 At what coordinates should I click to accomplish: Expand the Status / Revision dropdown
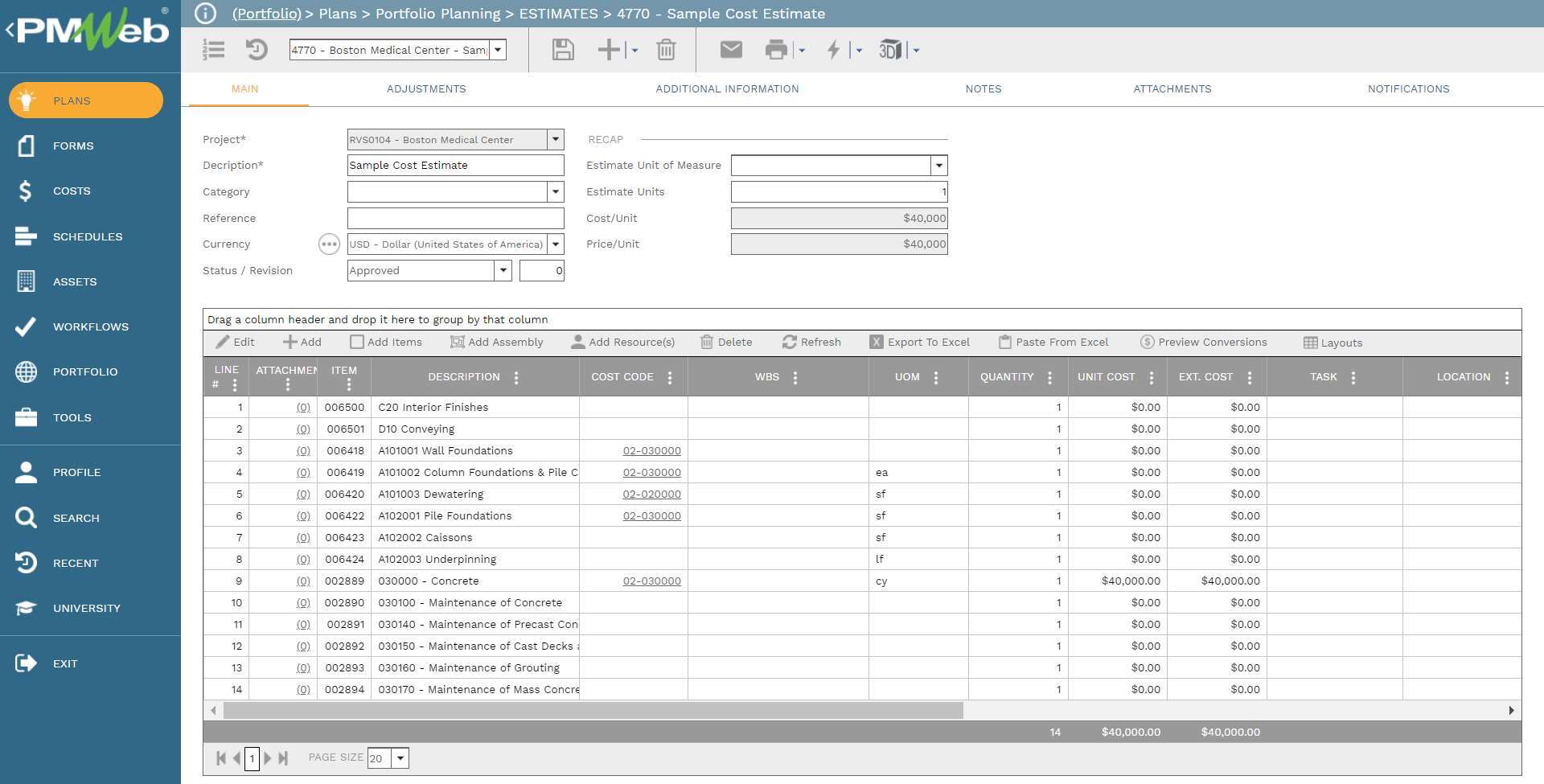pyautogui.click(x=503, y=270)
